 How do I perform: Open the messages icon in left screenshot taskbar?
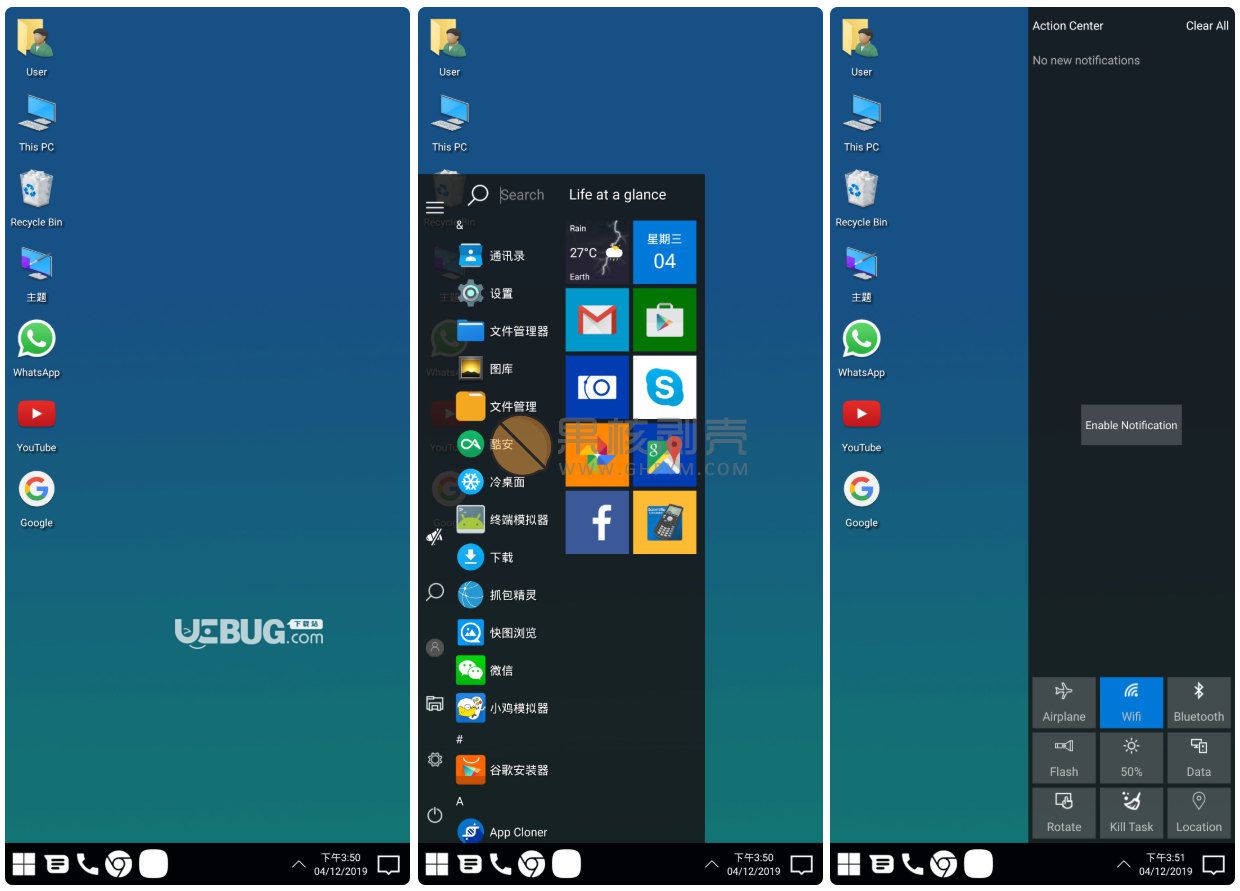pyautogui.click(x=57, y=864)
